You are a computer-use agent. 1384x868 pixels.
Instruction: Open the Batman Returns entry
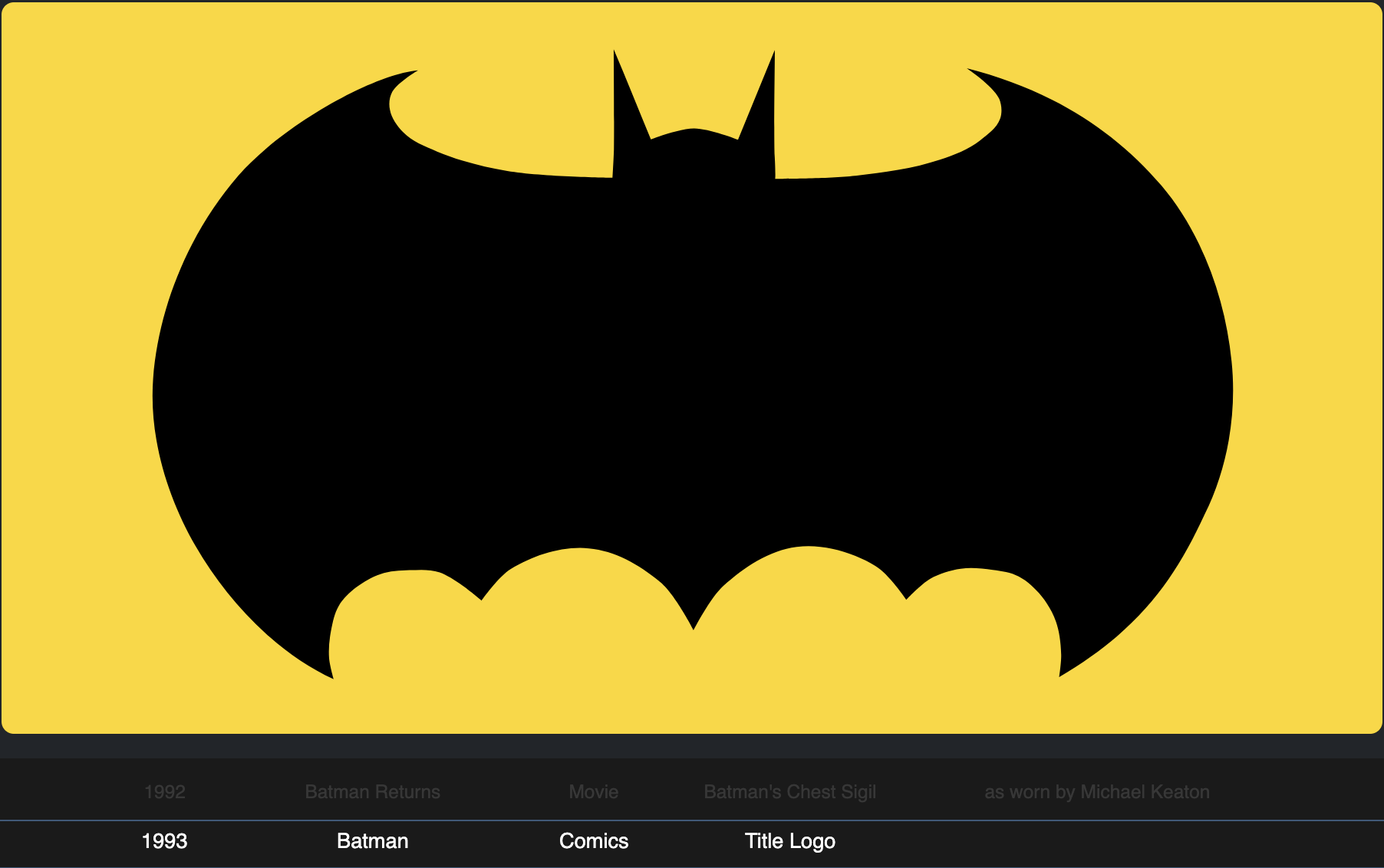pyautogui.click(x=373, y=792)
